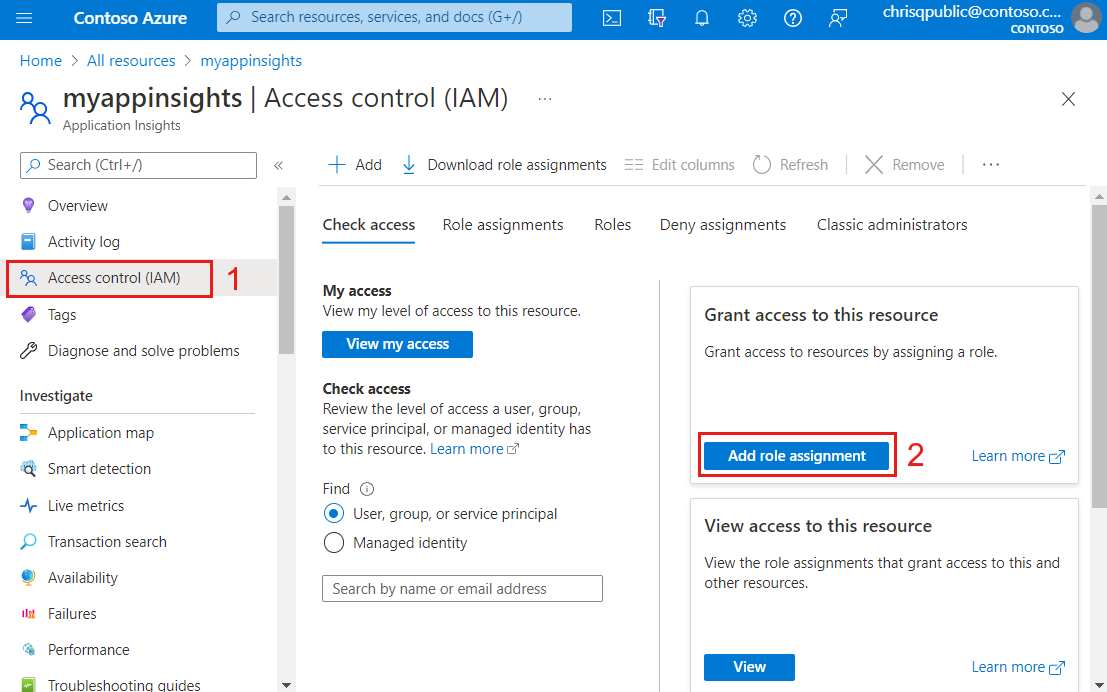Select the User, group, or service principal option
This screenshot has height=692, width=1107.
click(332, 513)
